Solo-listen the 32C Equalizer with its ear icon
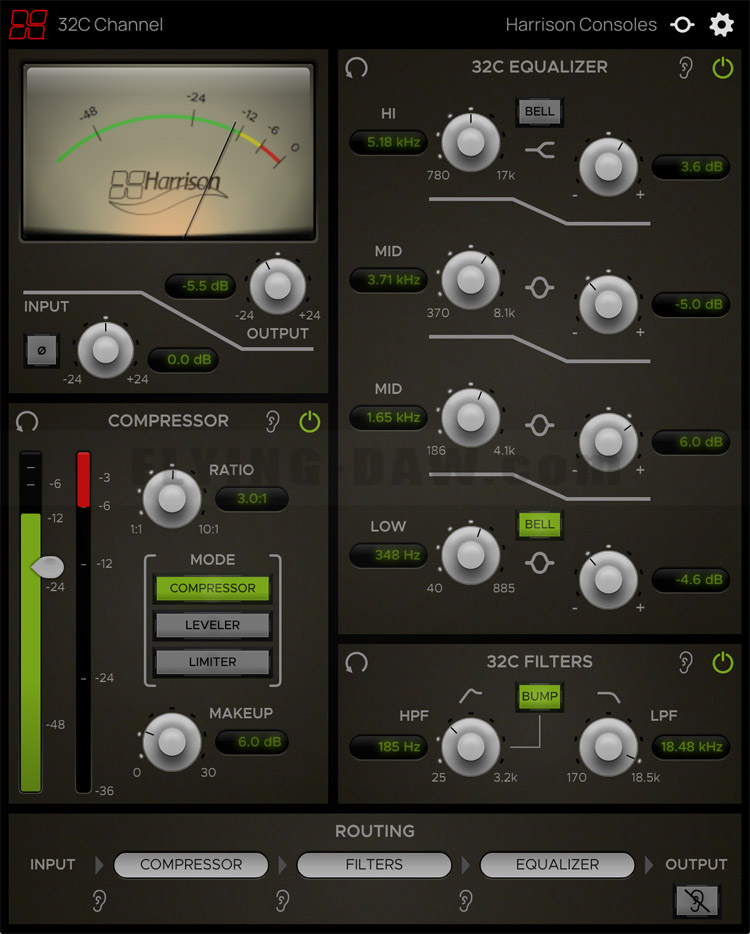 click(x=686, y=67)
